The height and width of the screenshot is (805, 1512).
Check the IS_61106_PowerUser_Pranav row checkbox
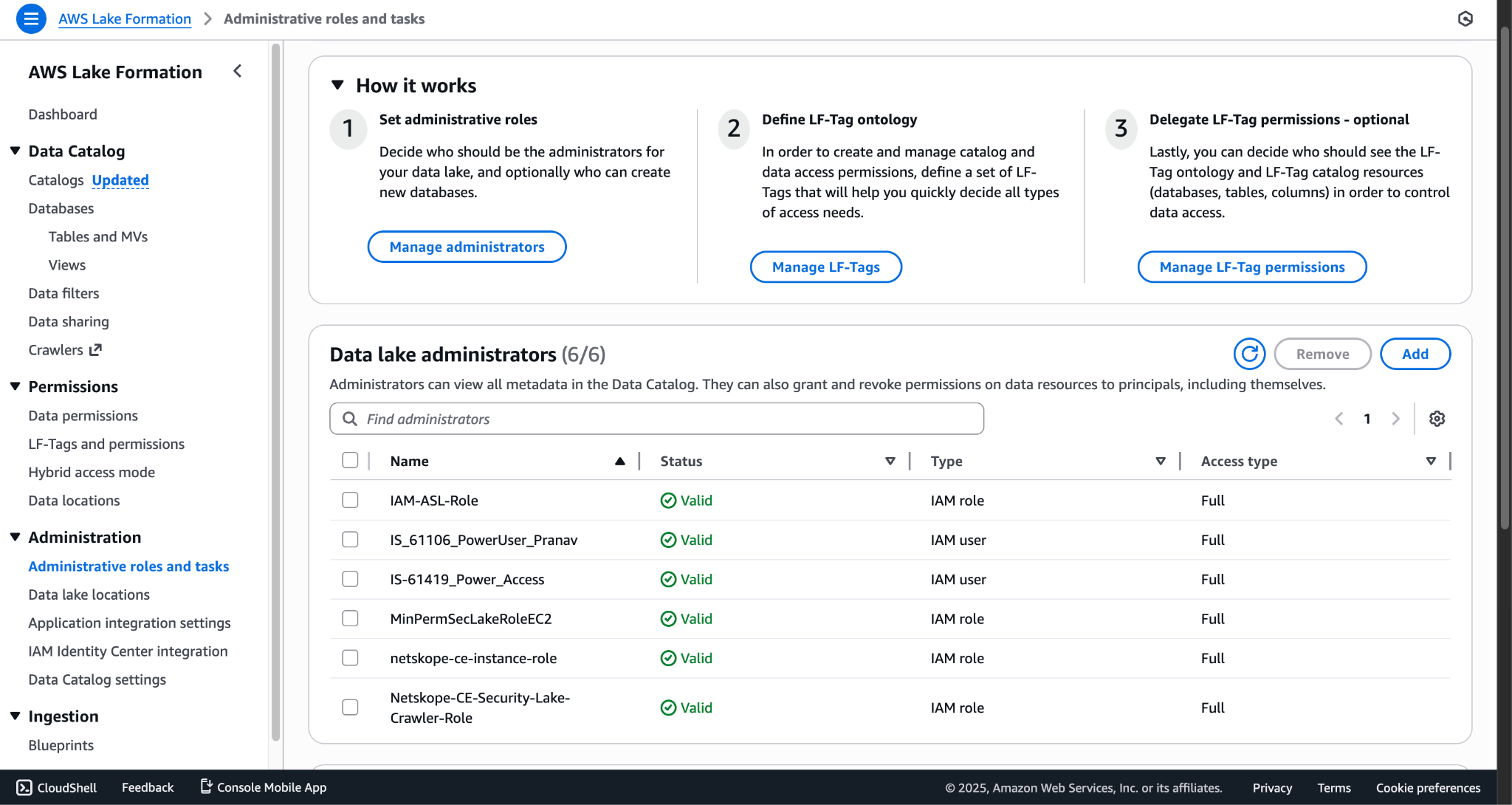click(x=350, y=539)
